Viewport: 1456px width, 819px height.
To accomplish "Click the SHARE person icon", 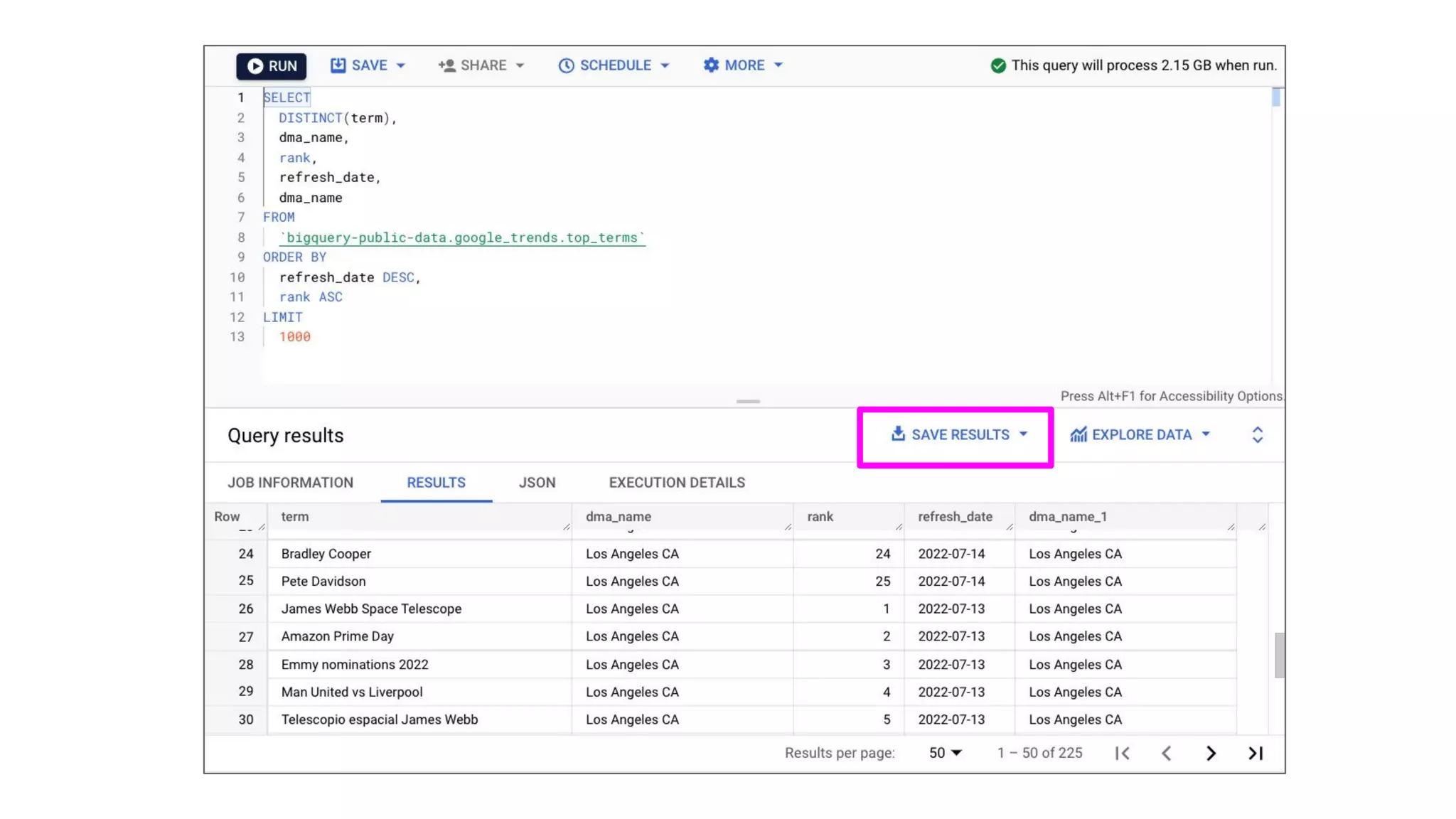I will click(446, 65).
